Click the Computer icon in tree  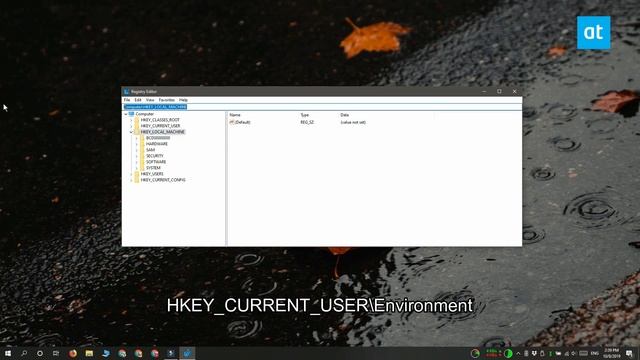(131, 114)
